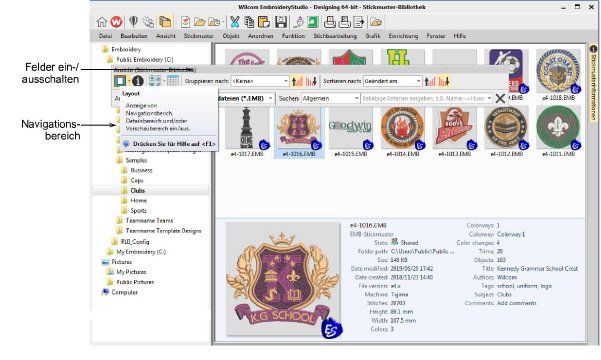Click the folder settings icon after printers
Image resolution: width=601 pixels, height=360 pixels.
point(376,22)
